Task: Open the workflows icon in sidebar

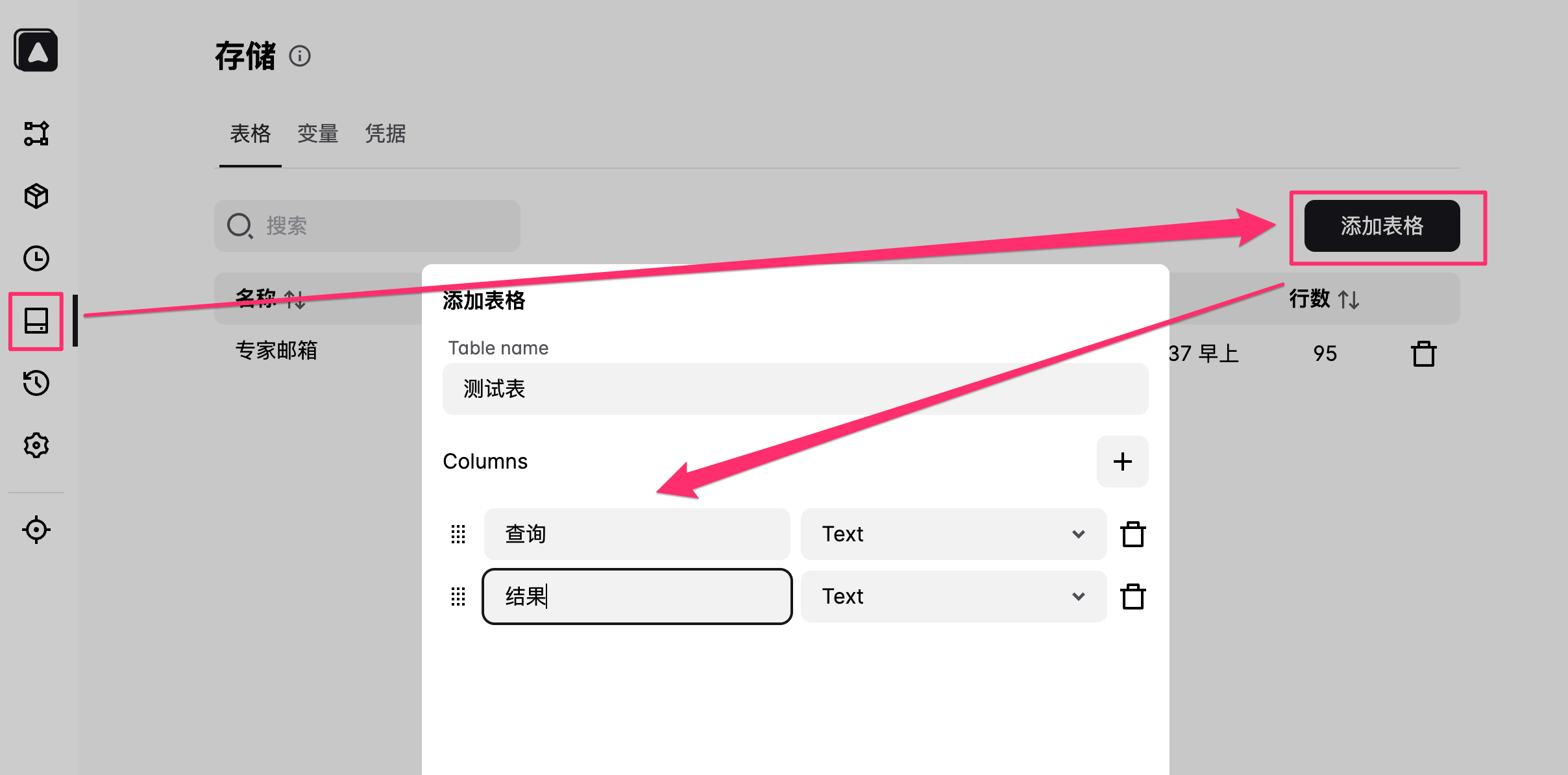Action: coord(36,134)
